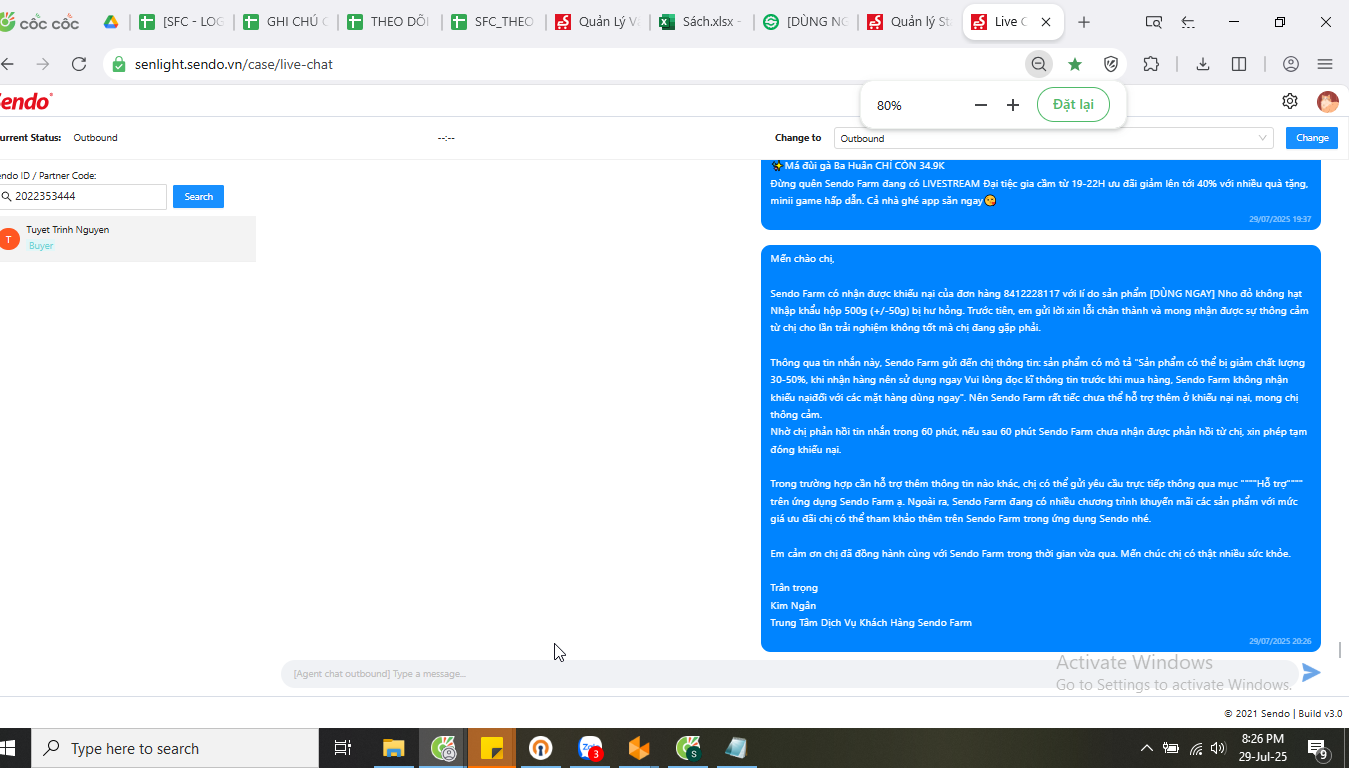Click the blue Search button

point(198,197)
